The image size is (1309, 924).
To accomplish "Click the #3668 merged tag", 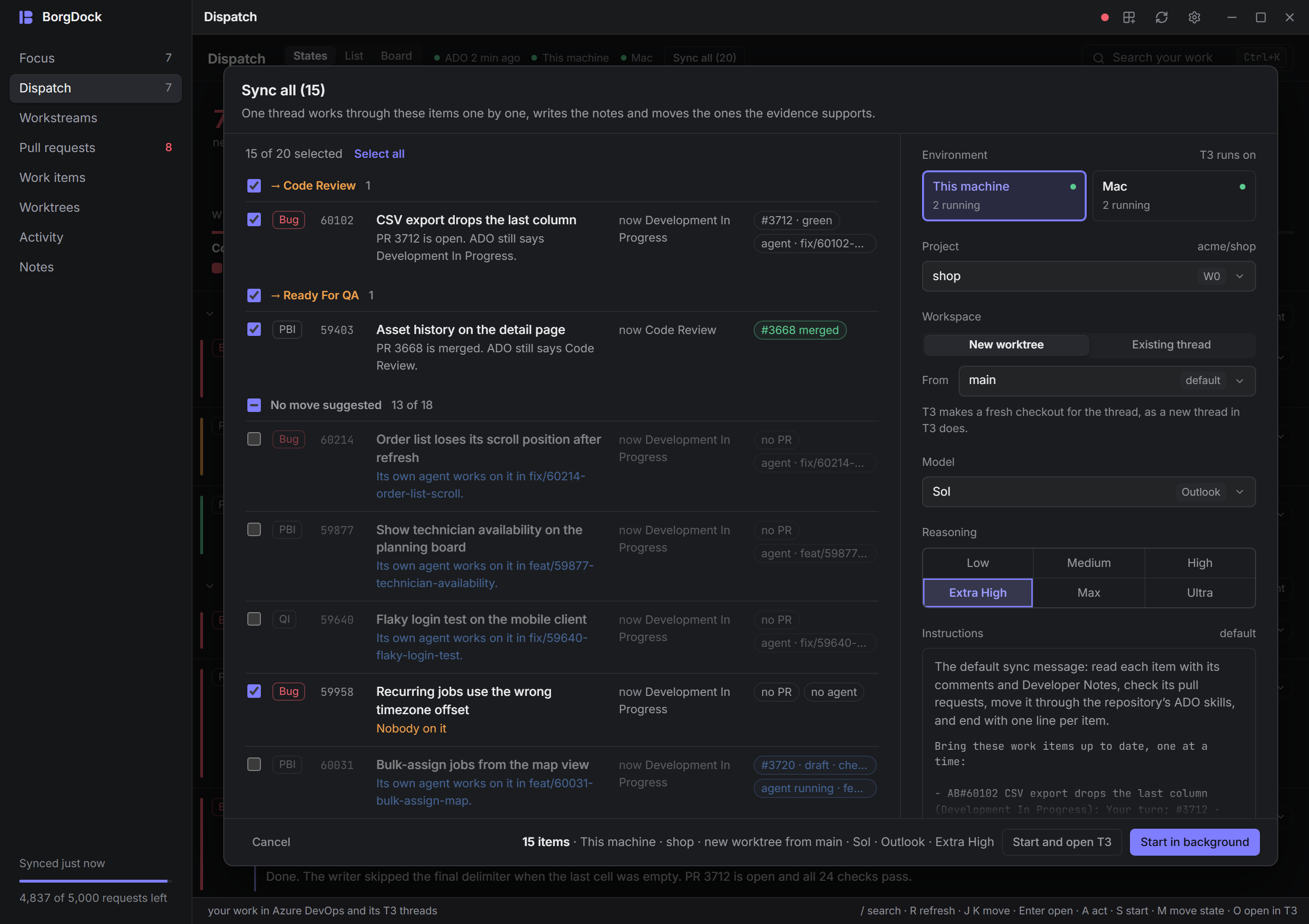I will pyautogui.click(x=800, y=330).
